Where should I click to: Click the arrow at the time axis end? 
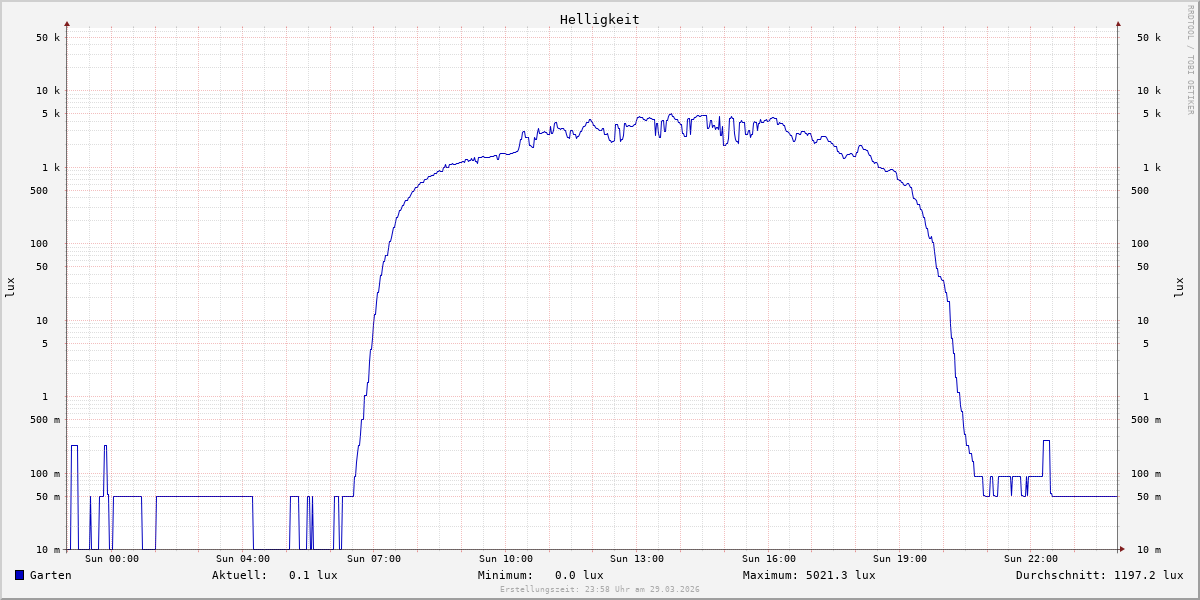(x=1122, y=549)
